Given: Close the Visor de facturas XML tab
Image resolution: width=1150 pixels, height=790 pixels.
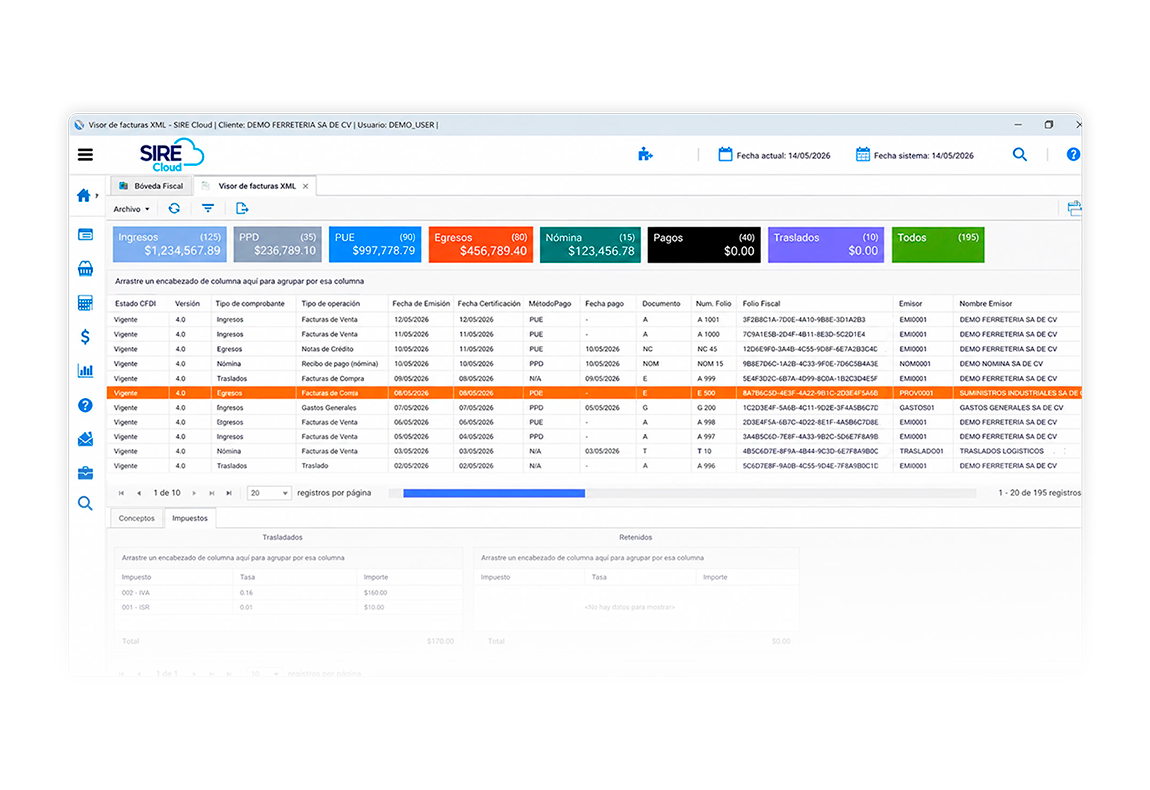Looking at the screenshot, I should pyautogui.click(x=305, y=186).
